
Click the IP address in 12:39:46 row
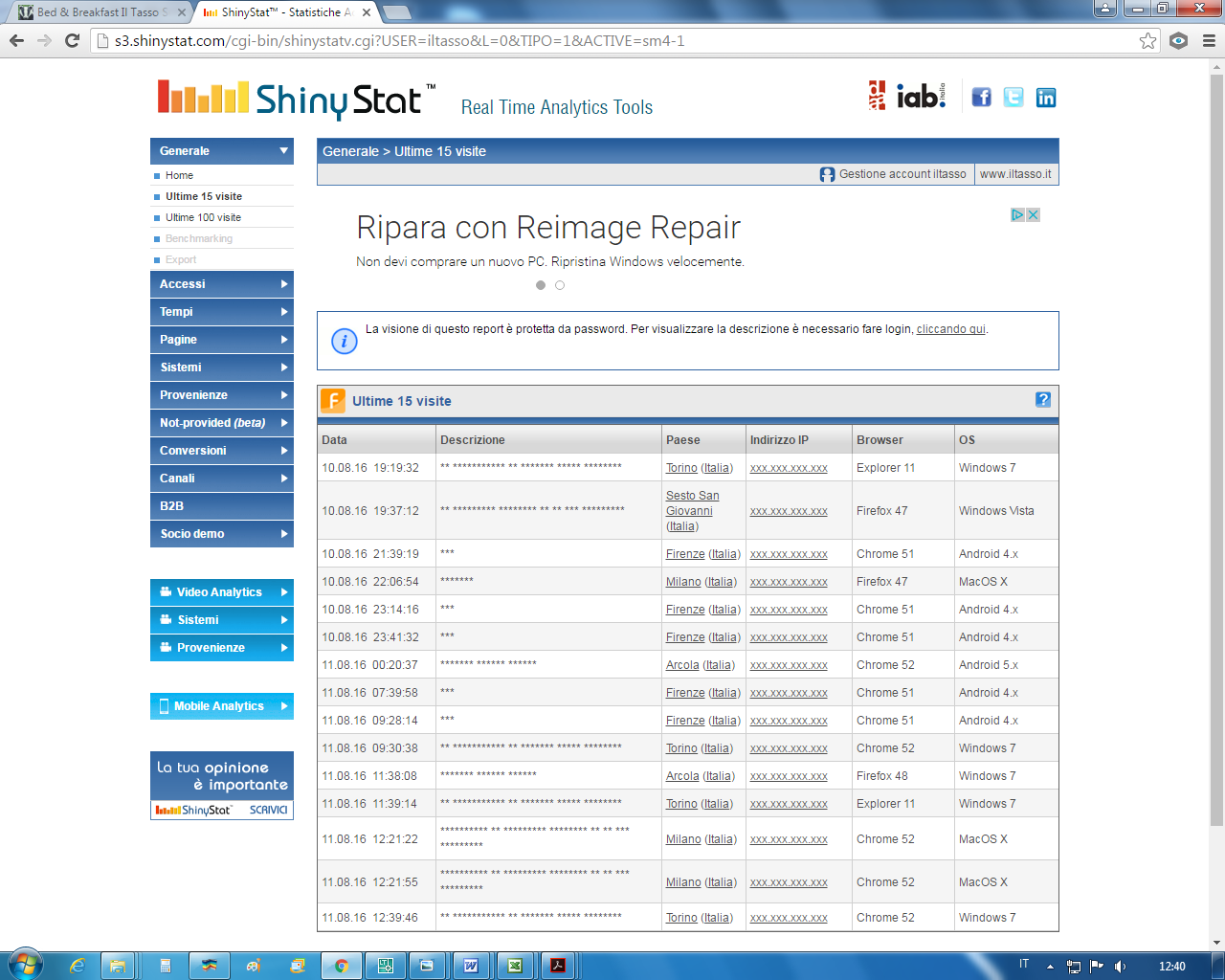pos(789,918)
